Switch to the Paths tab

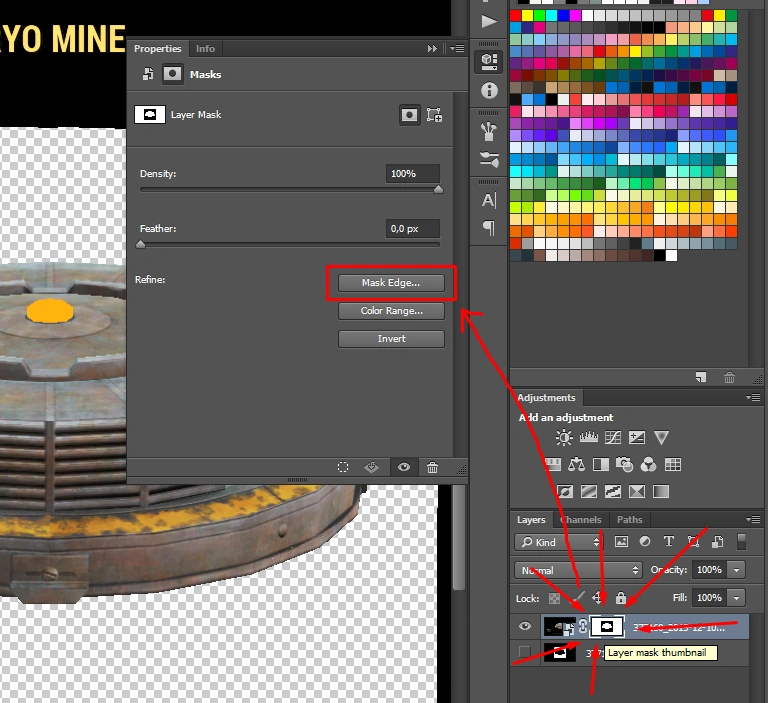pyautogui.click(x=629, y=519)
